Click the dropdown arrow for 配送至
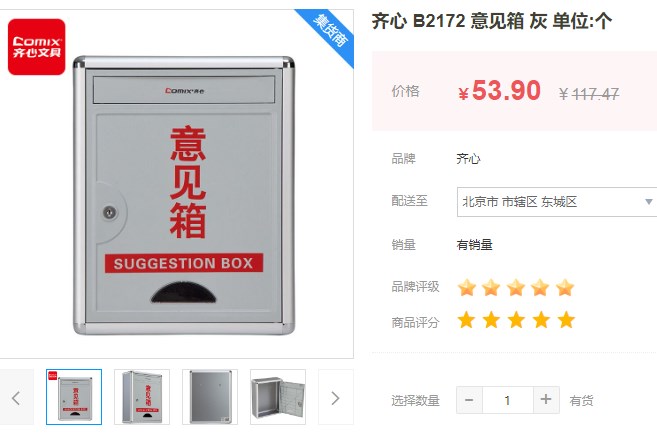Screen dimensions: 657x436 tap(649, 202)
